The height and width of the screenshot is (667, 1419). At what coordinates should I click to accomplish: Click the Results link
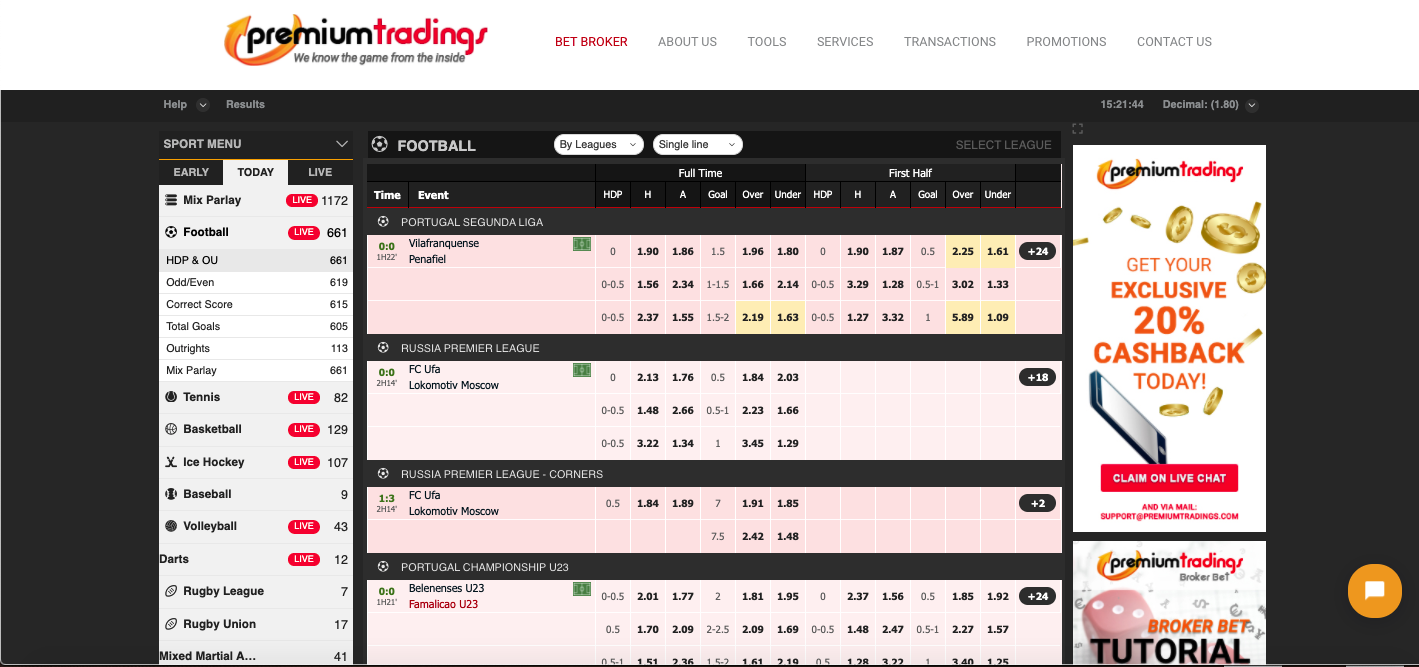pyautogui.click(x=245, y=104)
